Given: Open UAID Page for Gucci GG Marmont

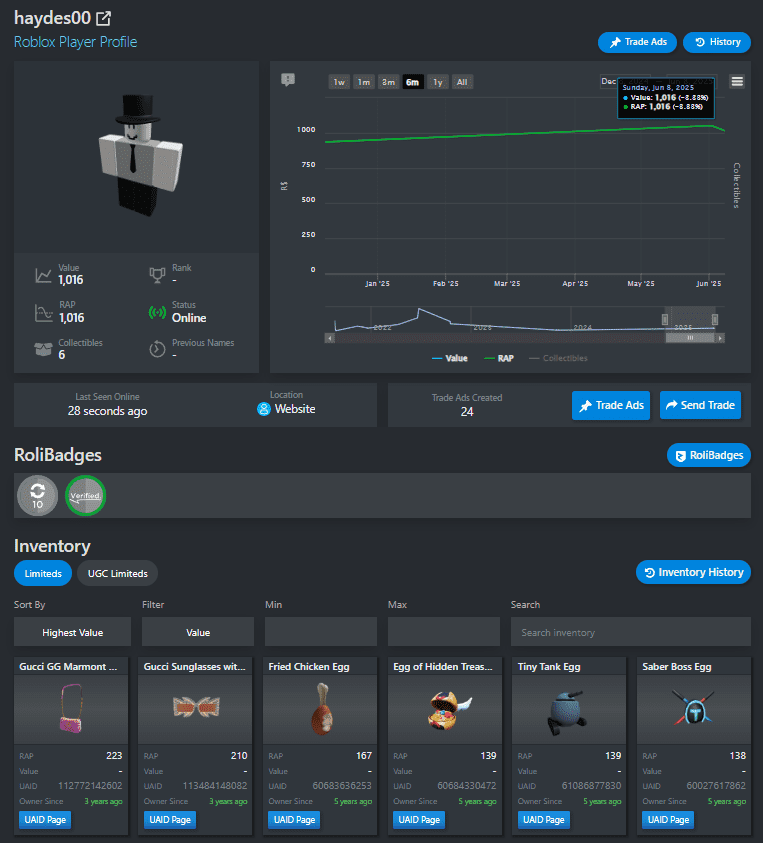Looking at the screenshot, I should [45, 820].
